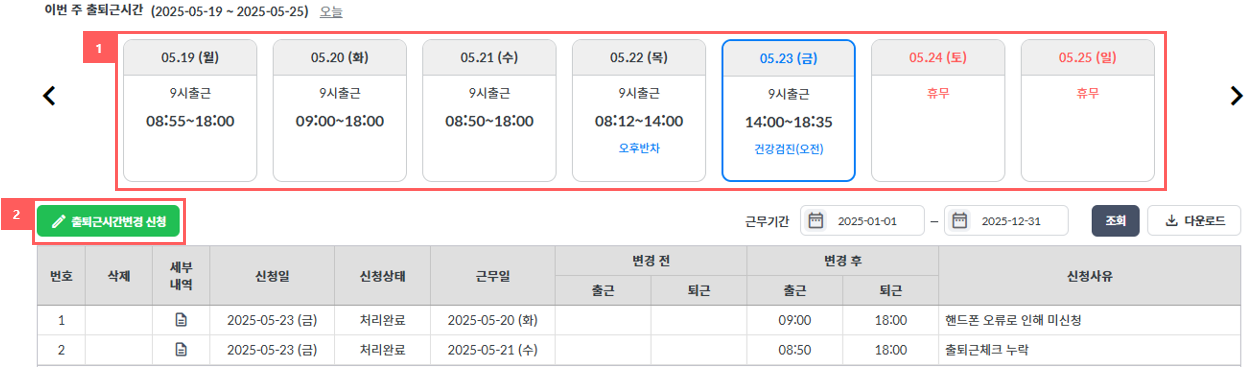This screenshot has width=1248, height=370.
Task: Click end date field 2025-12-31
Action: pyautogui.click(x=1006, y=221)
